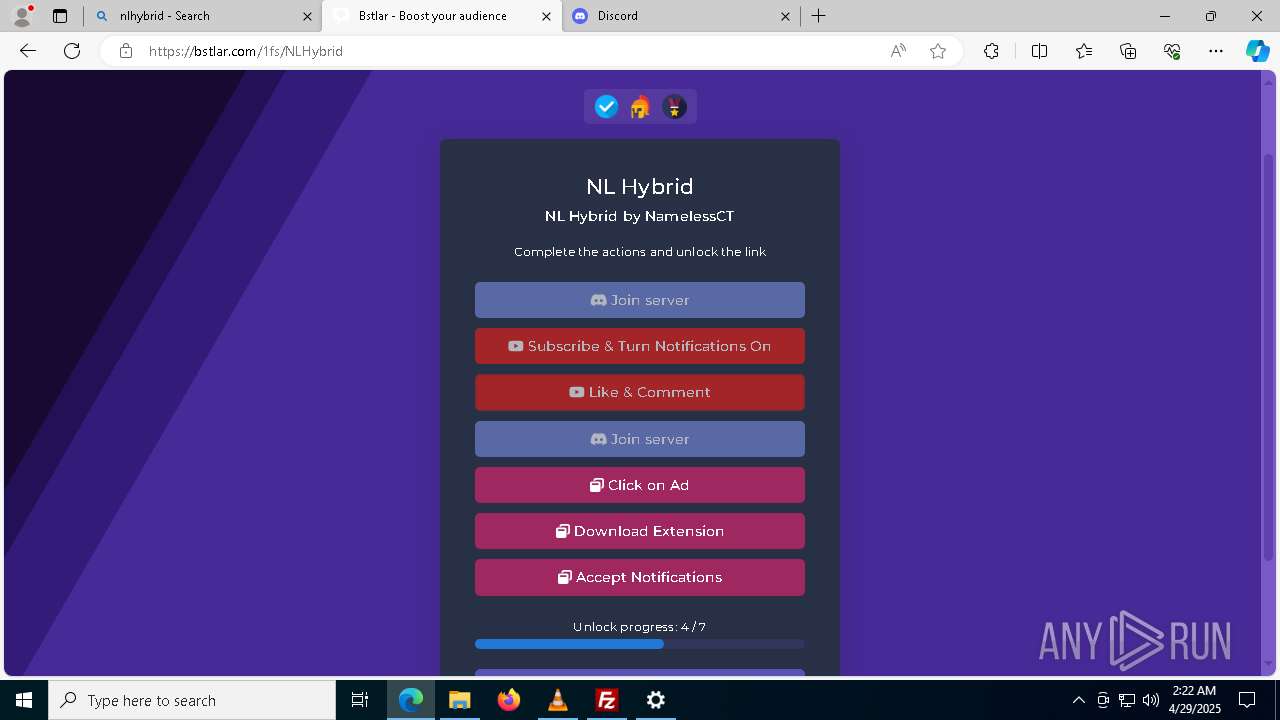Open Task View on the taskbar
The height and width of the screenshot is (720, 1280).
pyautogui.click(x=360, y=700)
